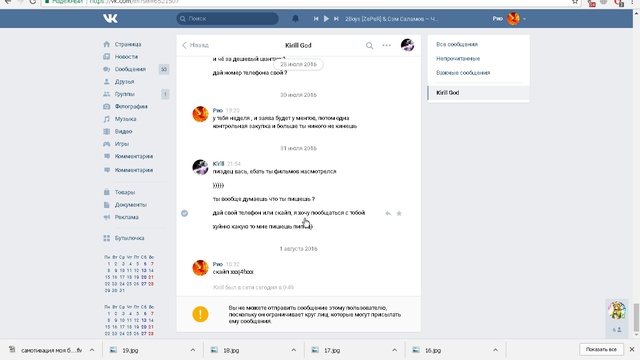Click Kirill's avatar on the 21:54 message
The image size is (640, 360).
click(x=200, y=167)
